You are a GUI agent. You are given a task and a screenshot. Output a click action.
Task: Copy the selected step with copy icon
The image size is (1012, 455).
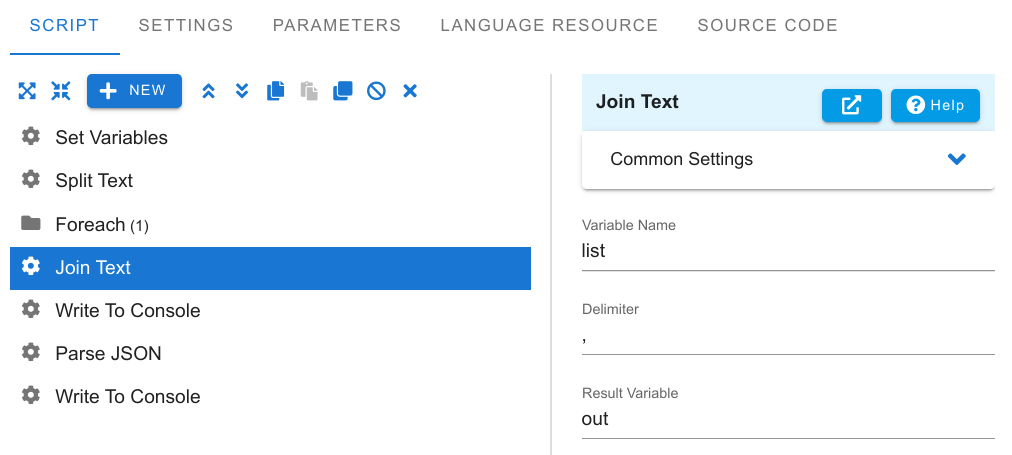tap(276, 91)
